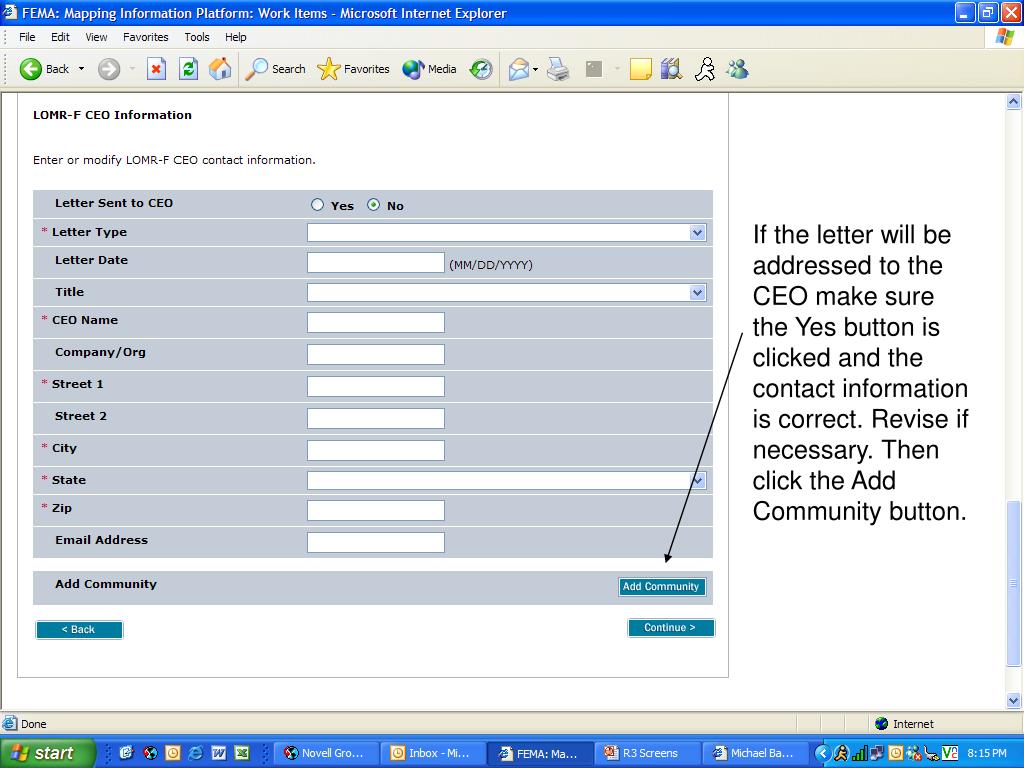The height and width of the screenshot is (768, 1024).
Task: Click the vertical scrollbar thumb
Action: [x=1013, y=583]
